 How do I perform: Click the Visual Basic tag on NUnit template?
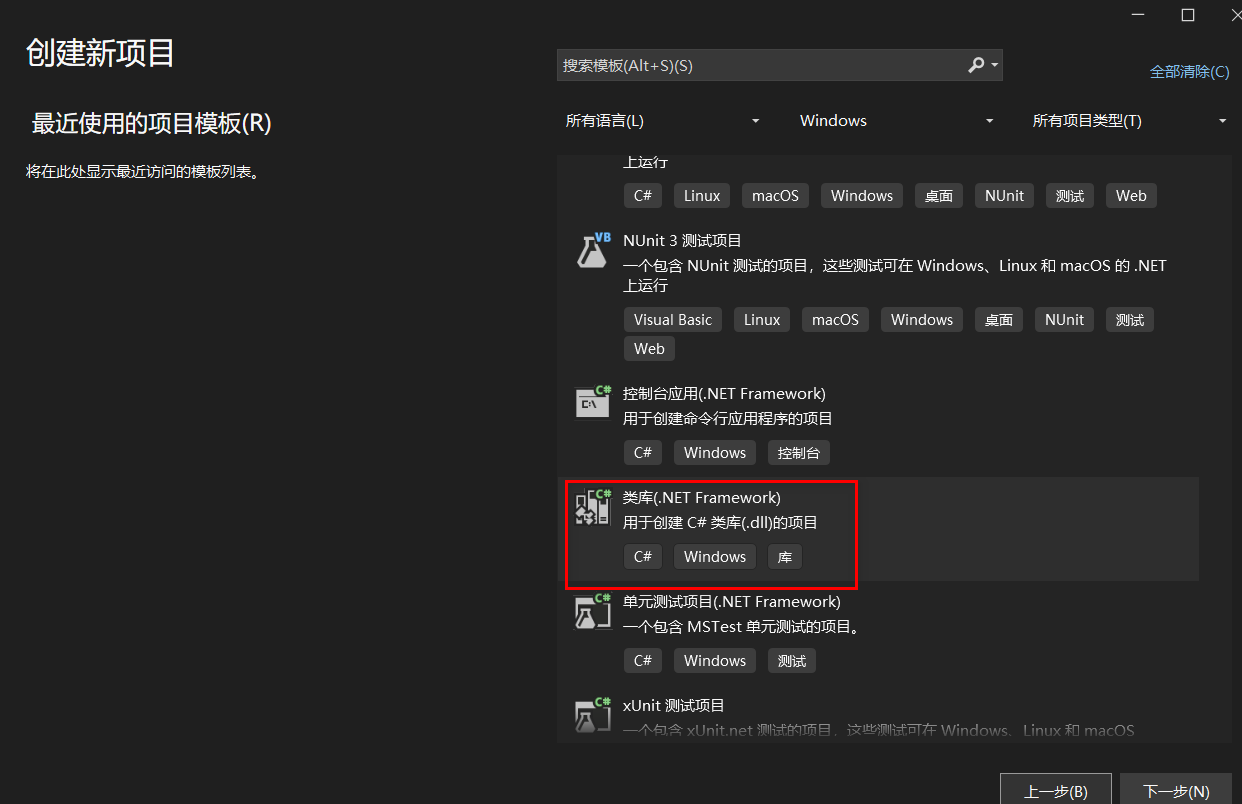tap(673, 320)
